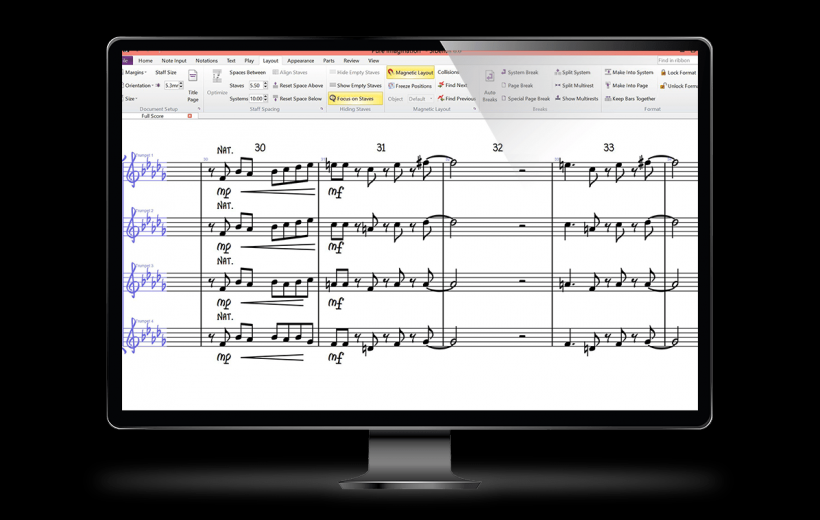The height and width of the screenshot is (520, 820).
Task: Click Unlock Format
Action: tap(678, 86)
